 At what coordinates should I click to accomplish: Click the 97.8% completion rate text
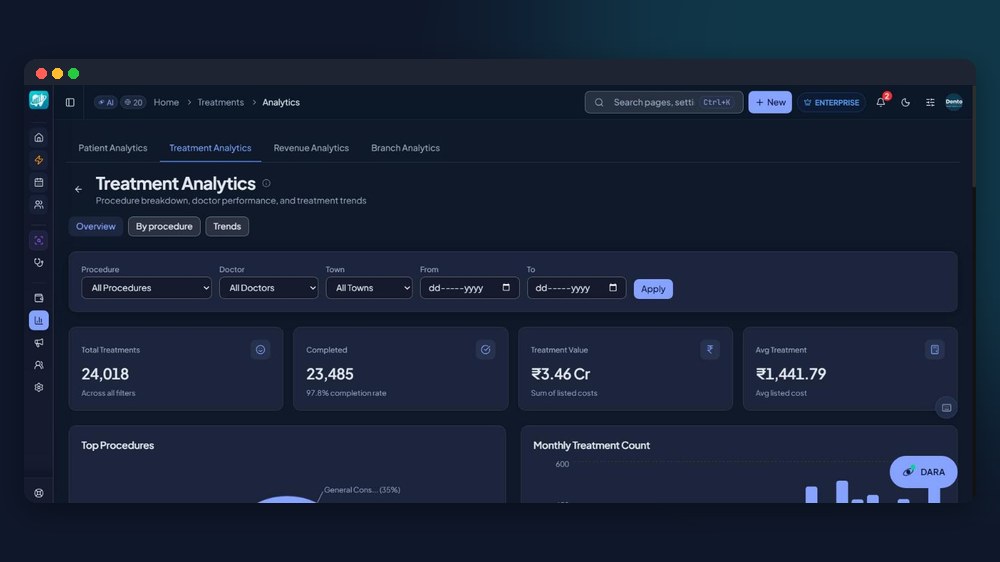[x=346, y=393]
